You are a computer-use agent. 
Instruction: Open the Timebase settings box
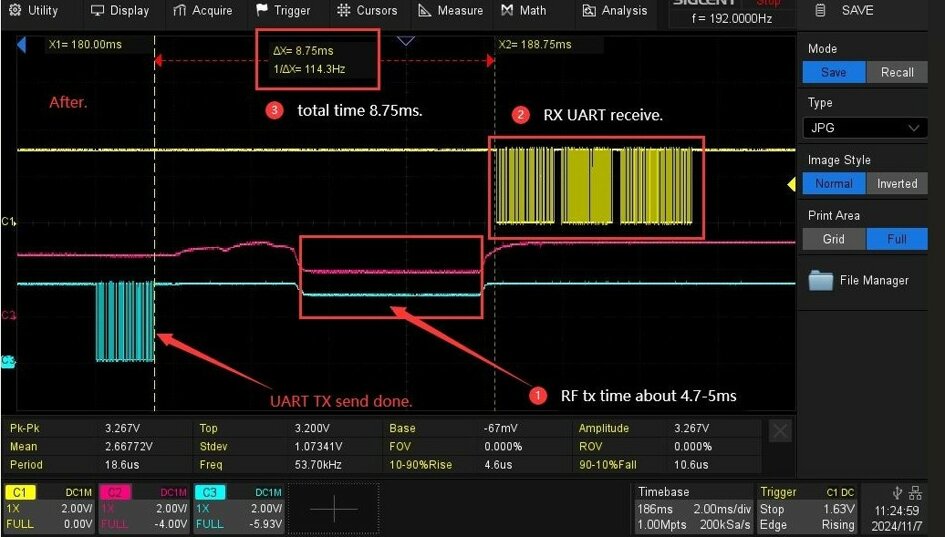coord(693,508)
